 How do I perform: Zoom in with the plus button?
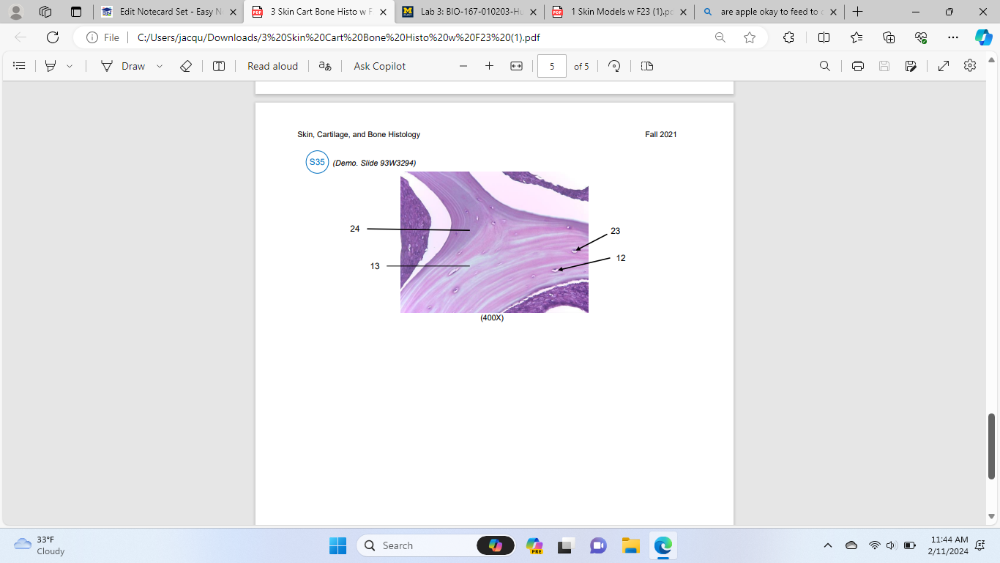click(489, 66)
